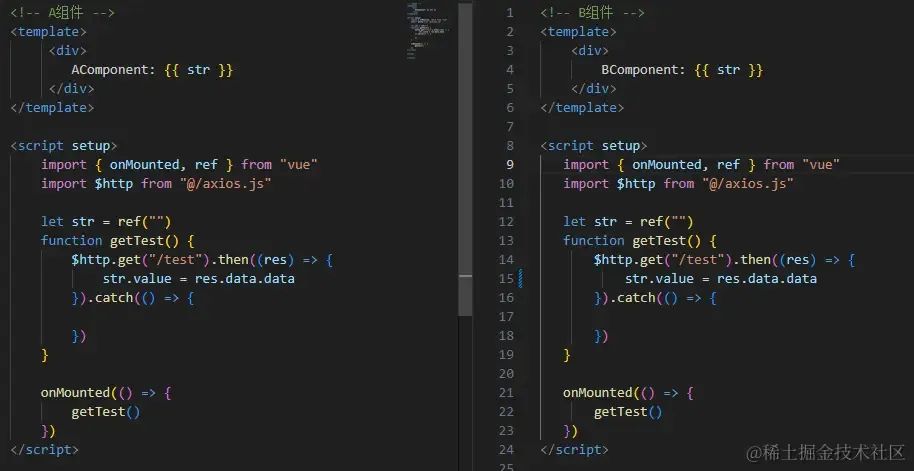Screen dimensions: 914x471
Task: Click the "getTest()" call inside onMounted in the left editor
Action: [106, 412]
